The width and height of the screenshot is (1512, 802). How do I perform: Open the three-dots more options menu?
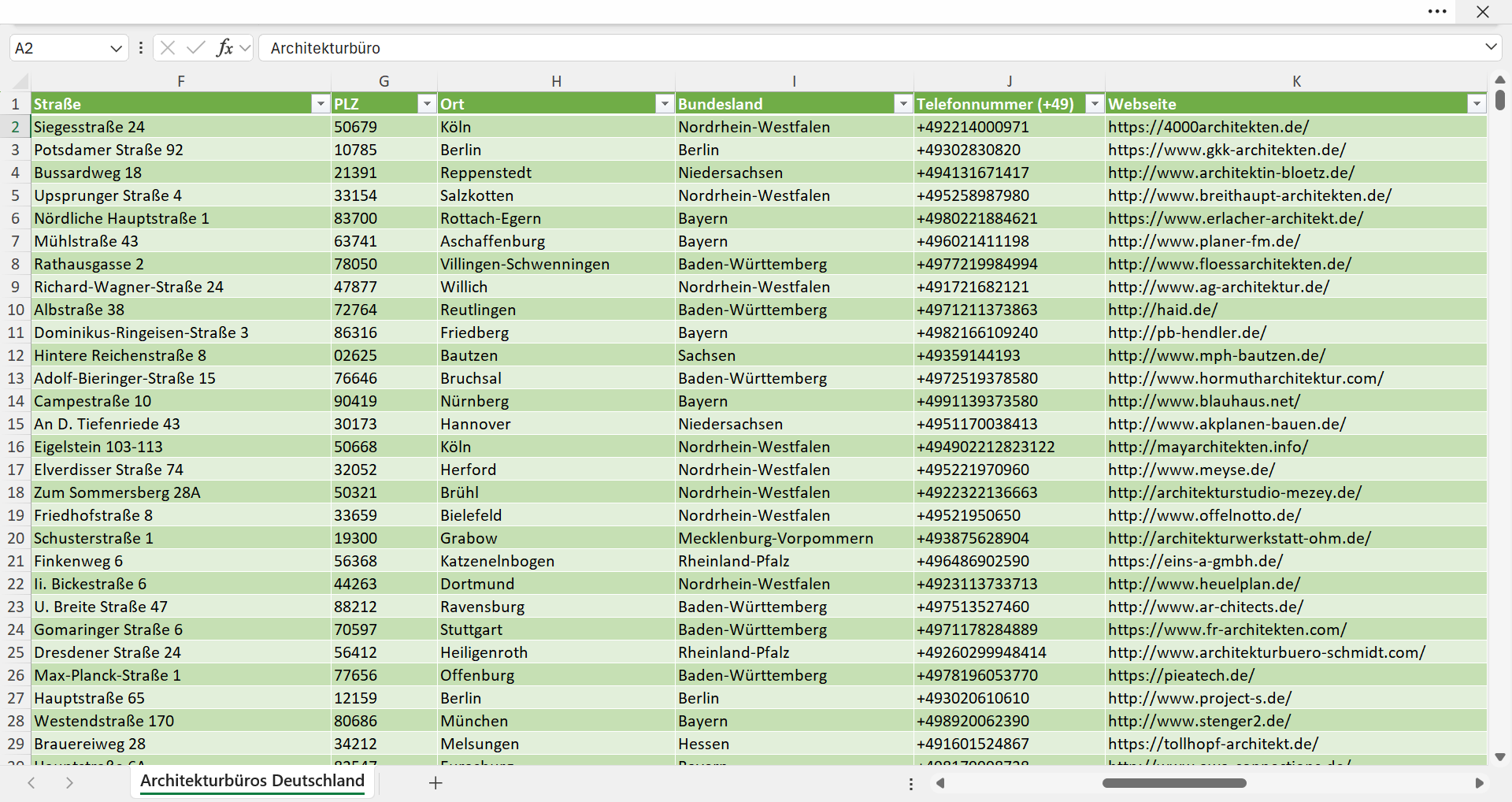(x=1437, y=12)
